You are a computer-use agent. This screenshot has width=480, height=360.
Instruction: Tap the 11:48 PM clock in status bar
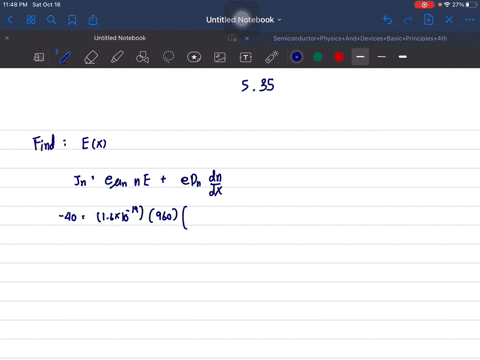15,5
